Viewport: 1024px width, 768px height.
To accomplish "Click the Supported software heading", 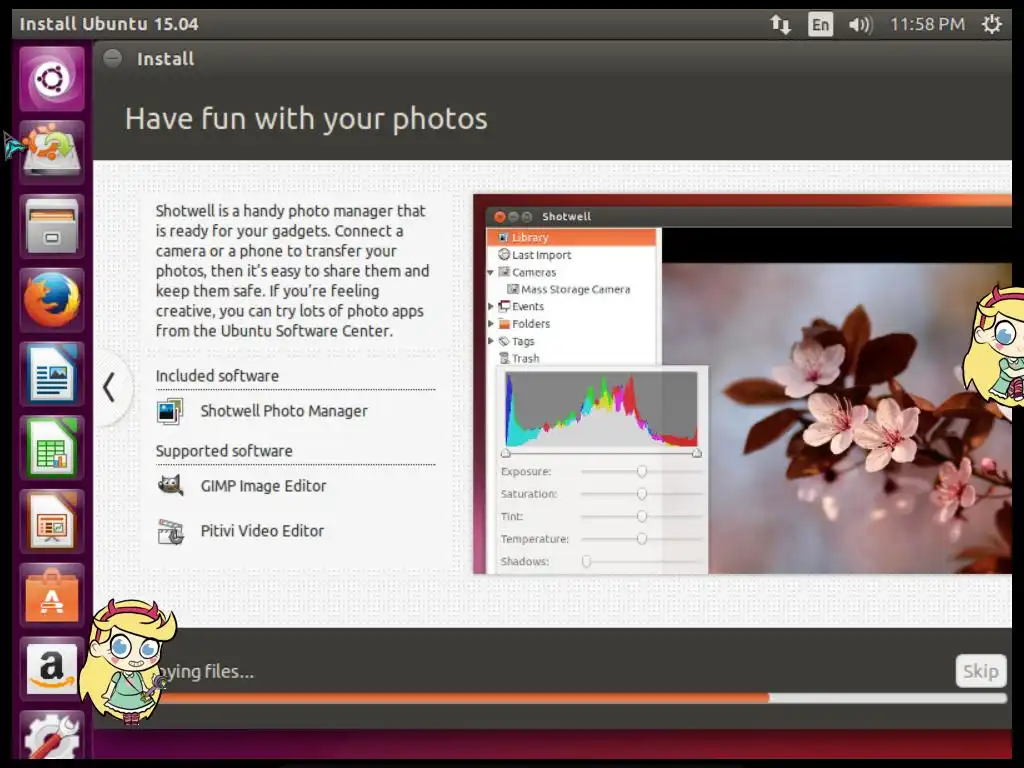I will pyautogui.click(x=224, y=451).
